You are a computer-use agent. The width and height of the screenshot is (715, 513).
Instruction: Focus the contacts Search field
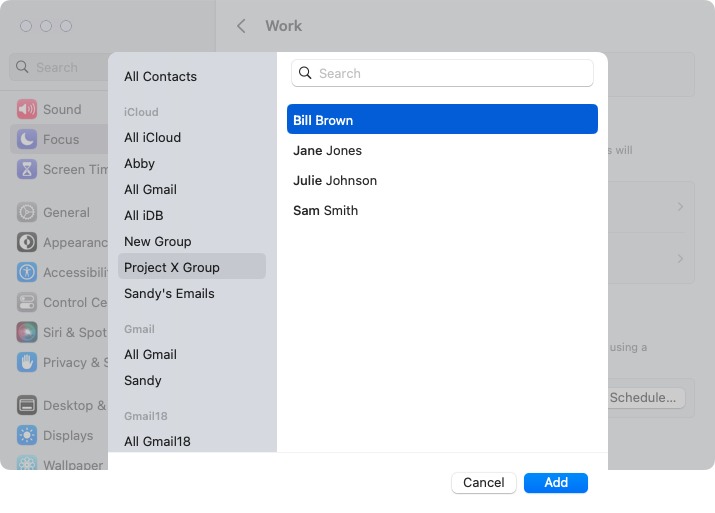[x=442, y=73]
